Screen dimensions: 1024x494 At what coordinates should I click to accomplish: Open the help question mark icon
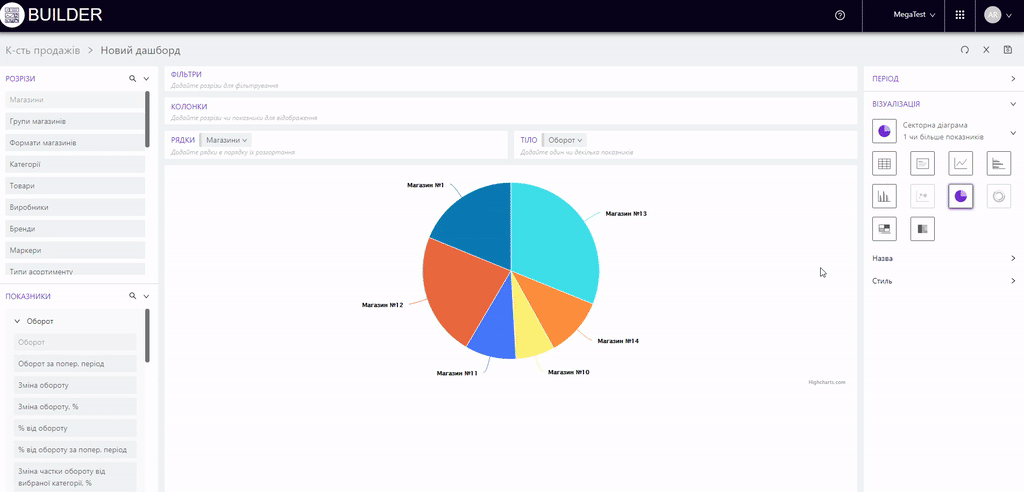(x=839, y=15)
